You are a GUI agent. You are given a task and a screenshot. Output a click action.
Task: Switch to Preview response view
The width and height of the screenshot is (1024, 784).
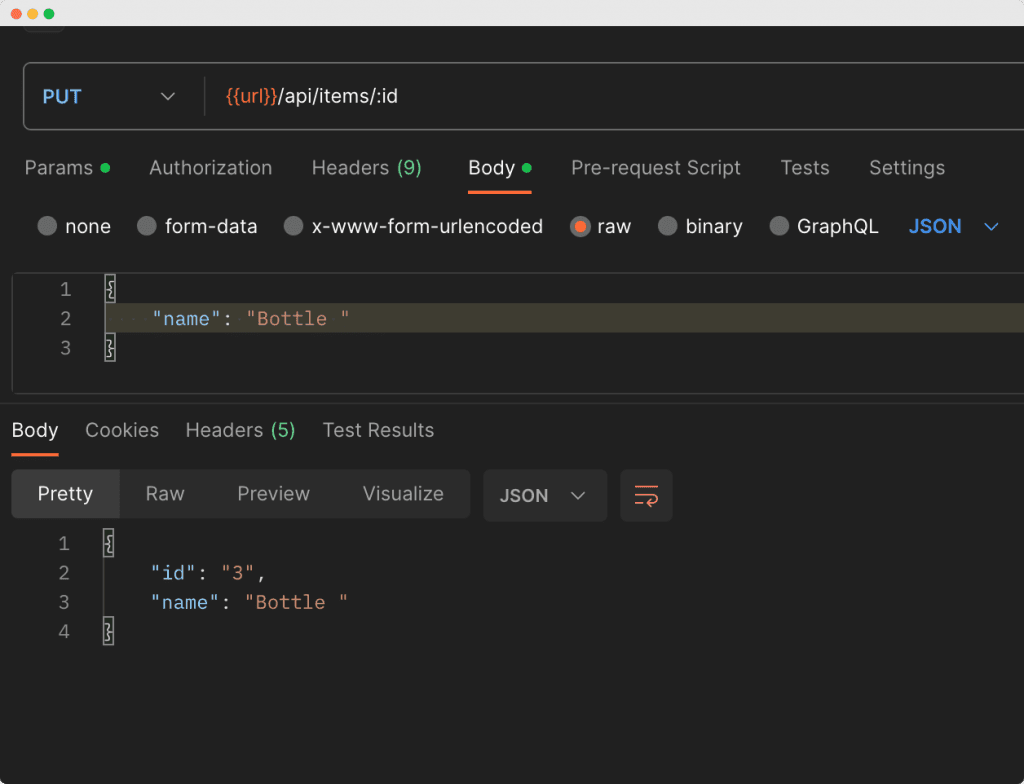pos(274,493)
